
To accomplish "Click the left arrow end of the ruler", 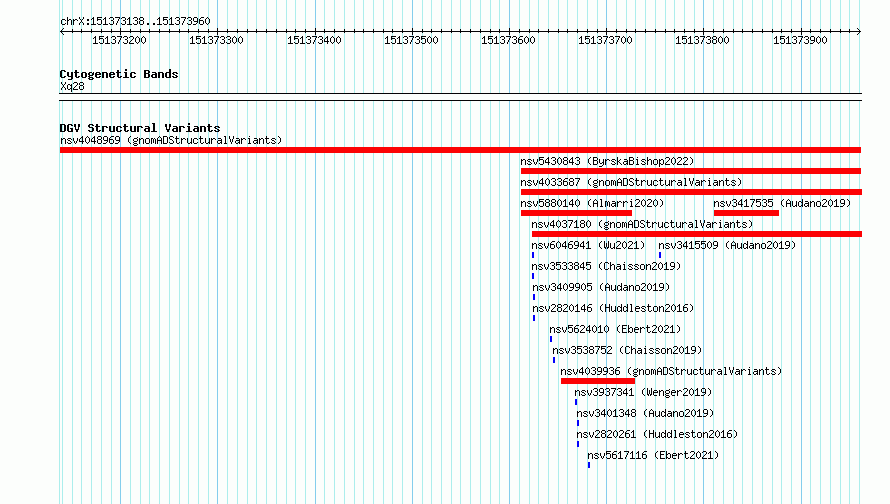I will (62, 31).
